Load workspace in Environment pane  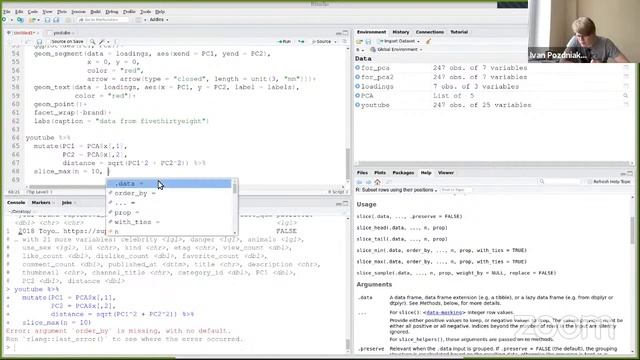[359, 41]
